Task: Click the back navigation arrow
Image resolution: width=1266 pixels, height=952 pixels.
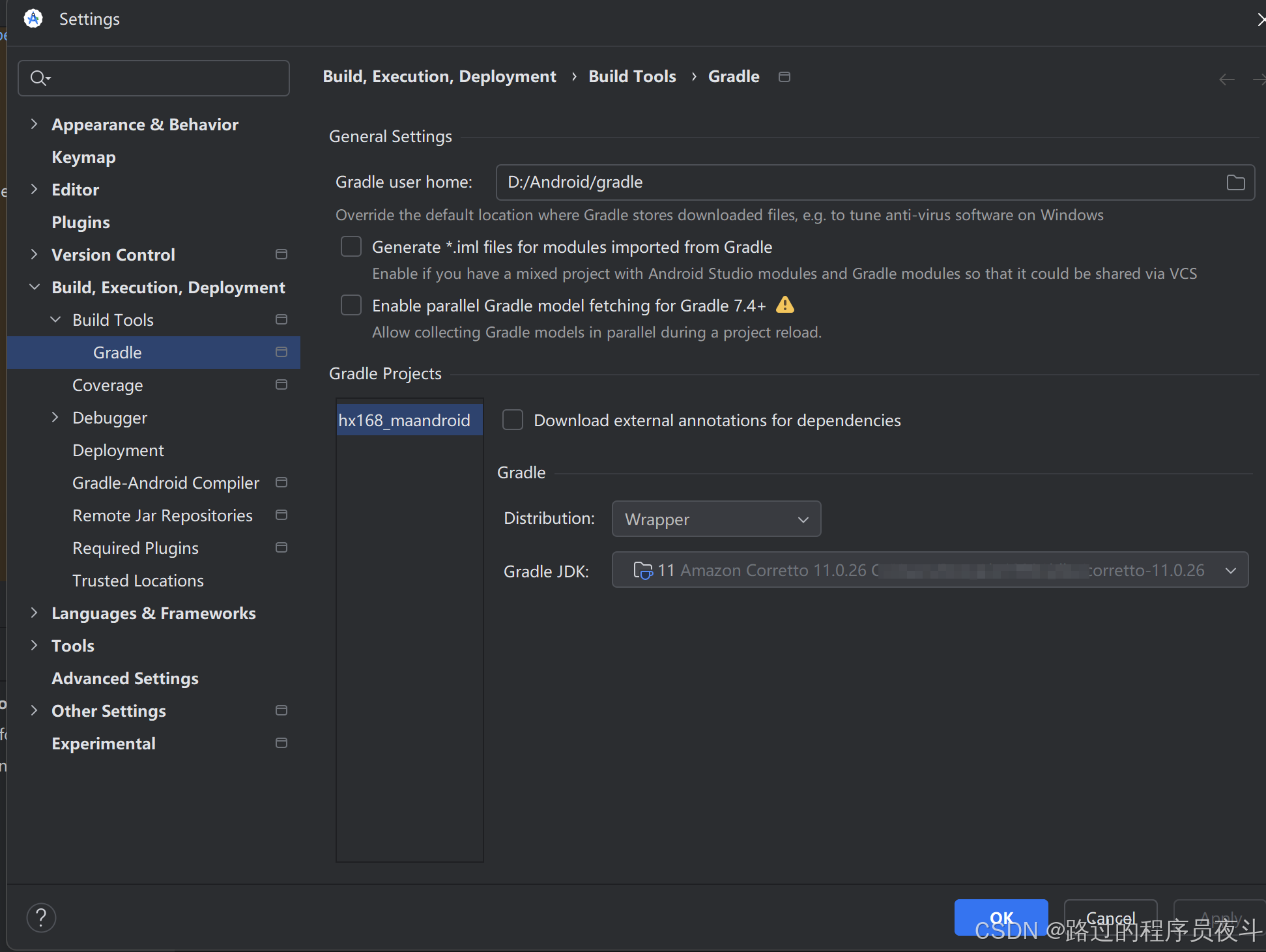Action: pyautogui.click(x=1227, y=79)
